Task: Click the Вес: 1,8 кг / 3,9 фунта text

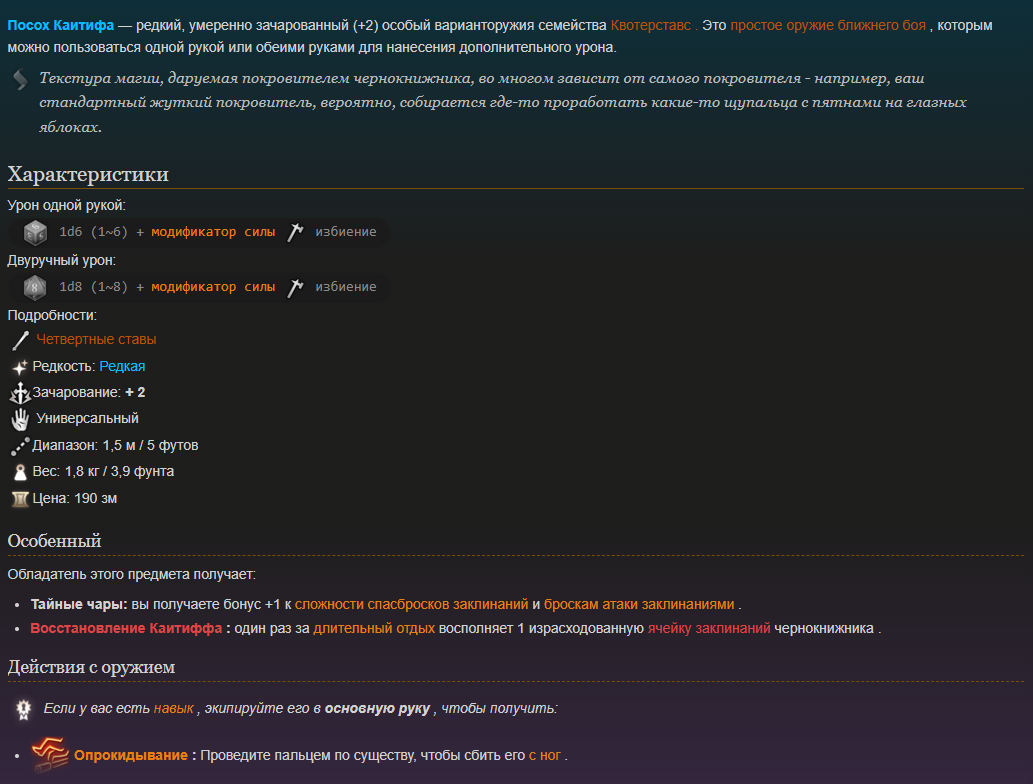Action: (103, 472)
